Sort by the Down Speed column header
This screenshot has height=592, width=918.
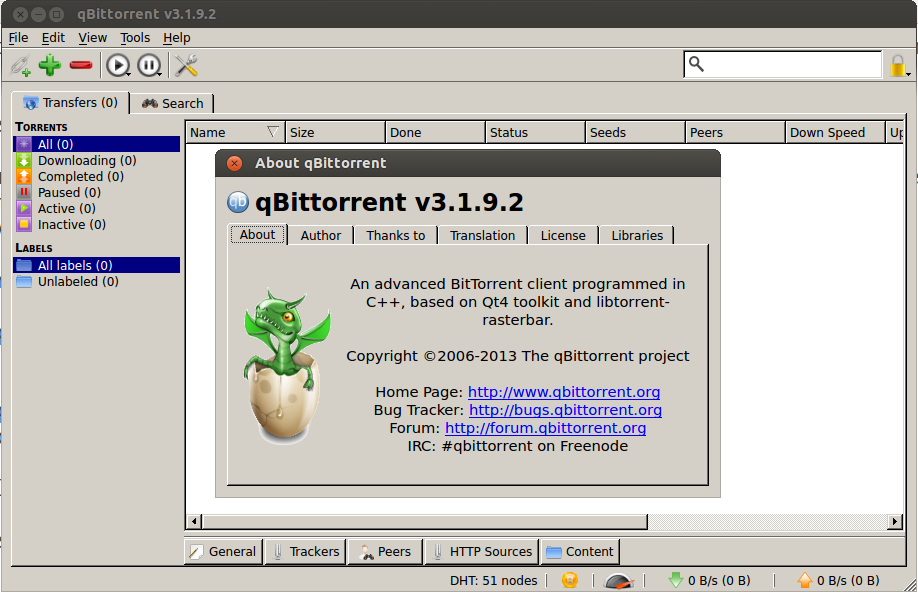click(x=835, y=132)
